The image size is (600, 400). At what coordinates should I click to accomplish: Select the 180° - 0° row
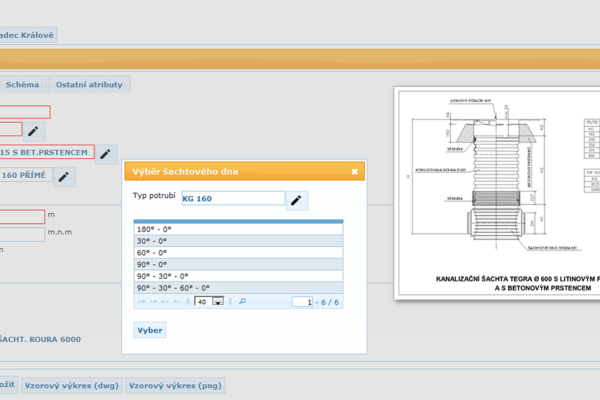(238, 229)
